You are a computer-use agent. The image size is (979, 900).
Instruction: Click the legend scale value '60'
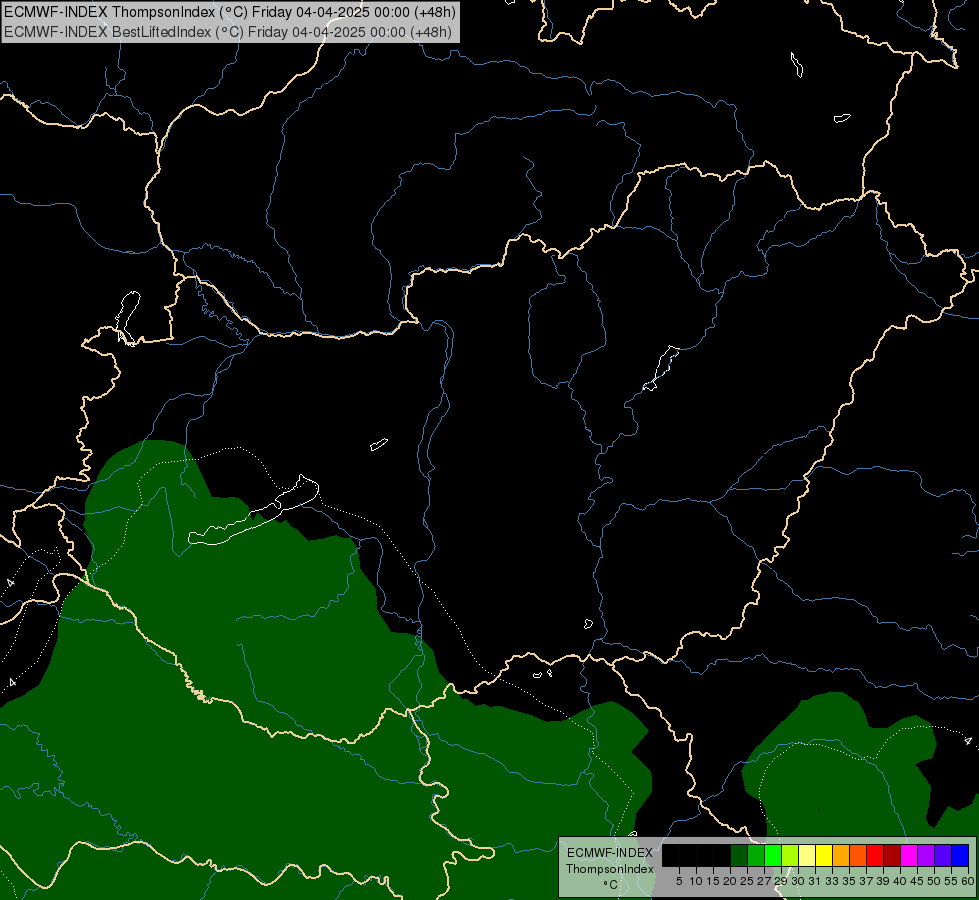[x=968, y=881]
